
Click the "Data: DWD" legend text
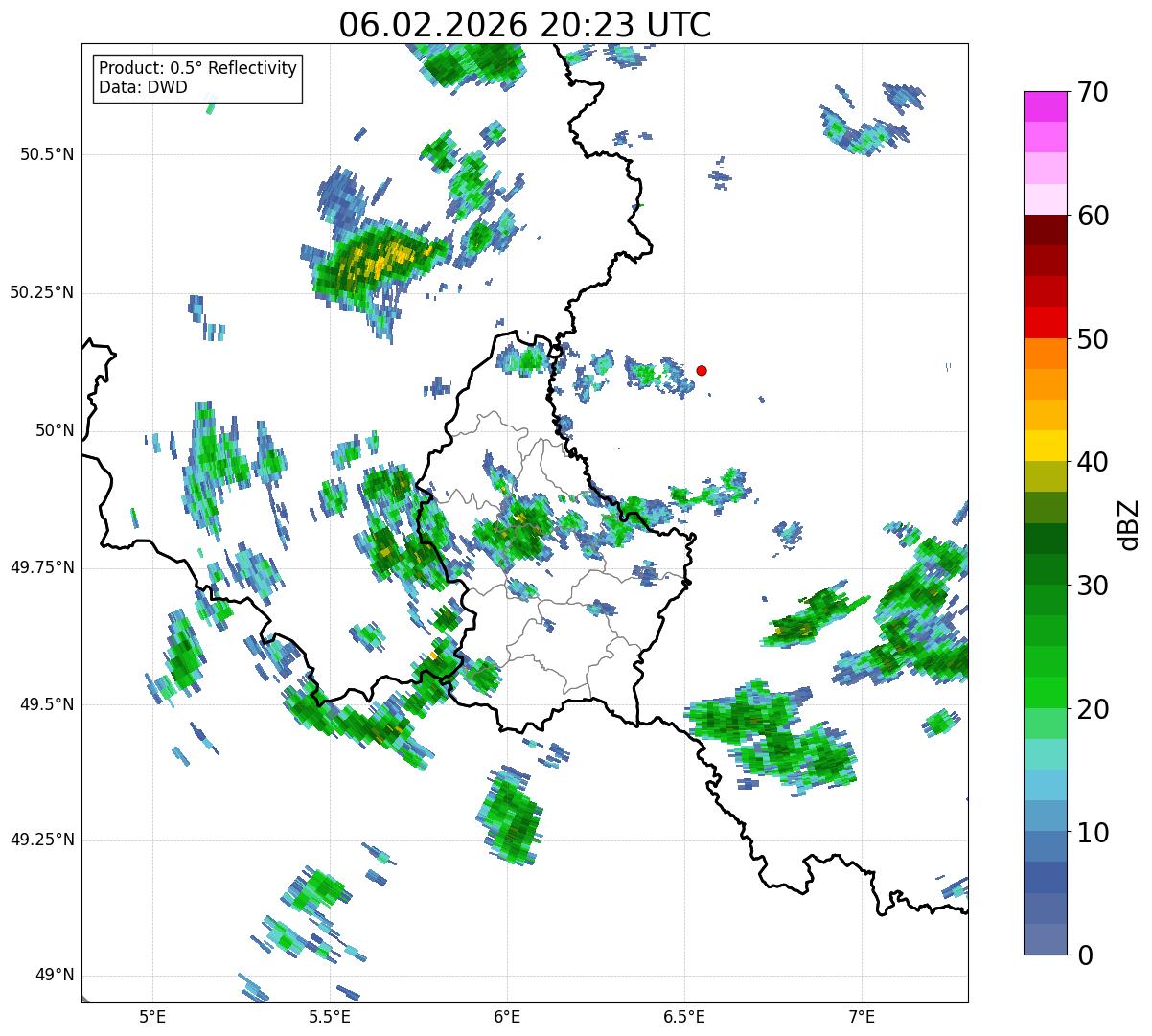143,87
